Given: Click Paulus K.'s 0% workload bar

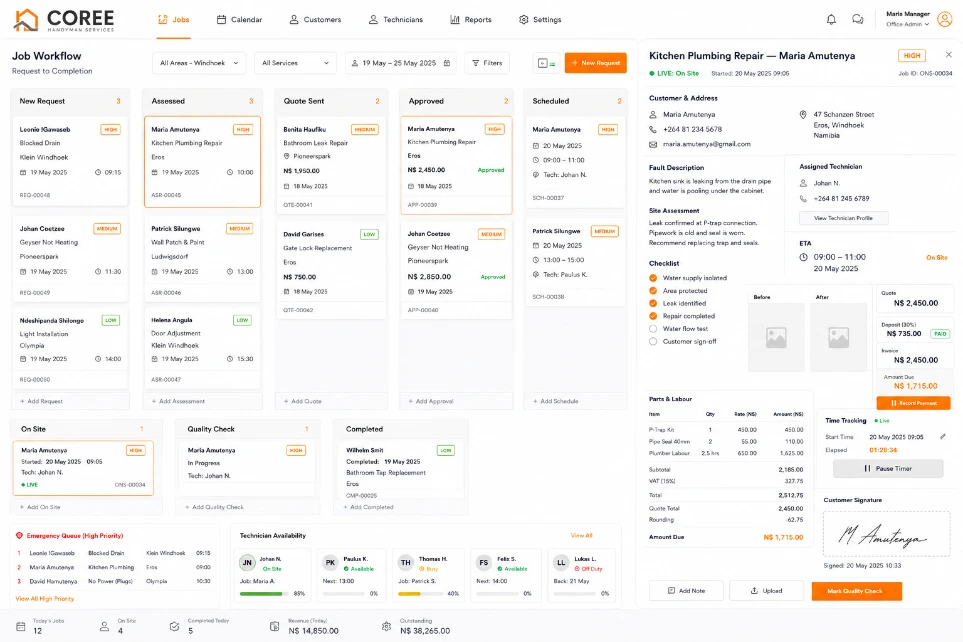Looking at the screenshot, I should click(345, 594).
